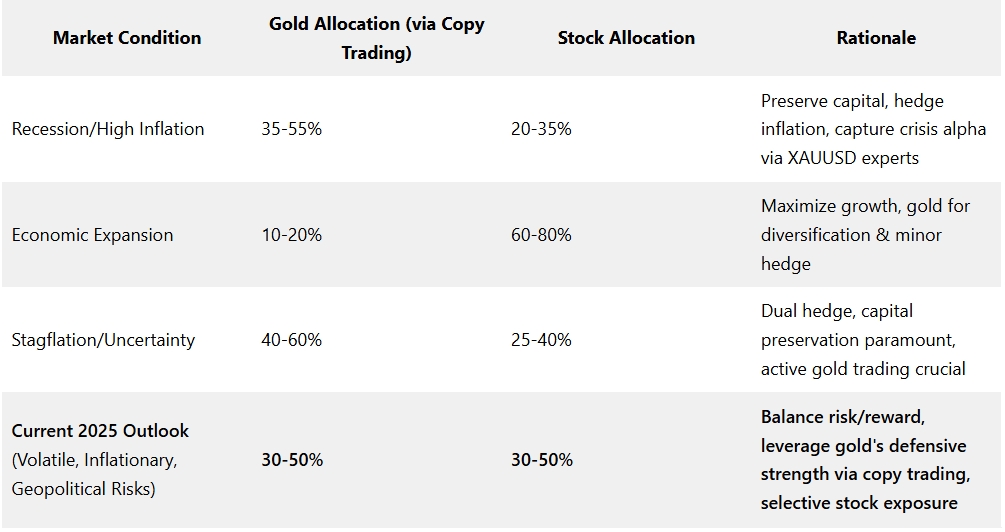Click the 40-60% gold allocation cell
This screenshot has width=1005, height=532.
pos(291,340)
